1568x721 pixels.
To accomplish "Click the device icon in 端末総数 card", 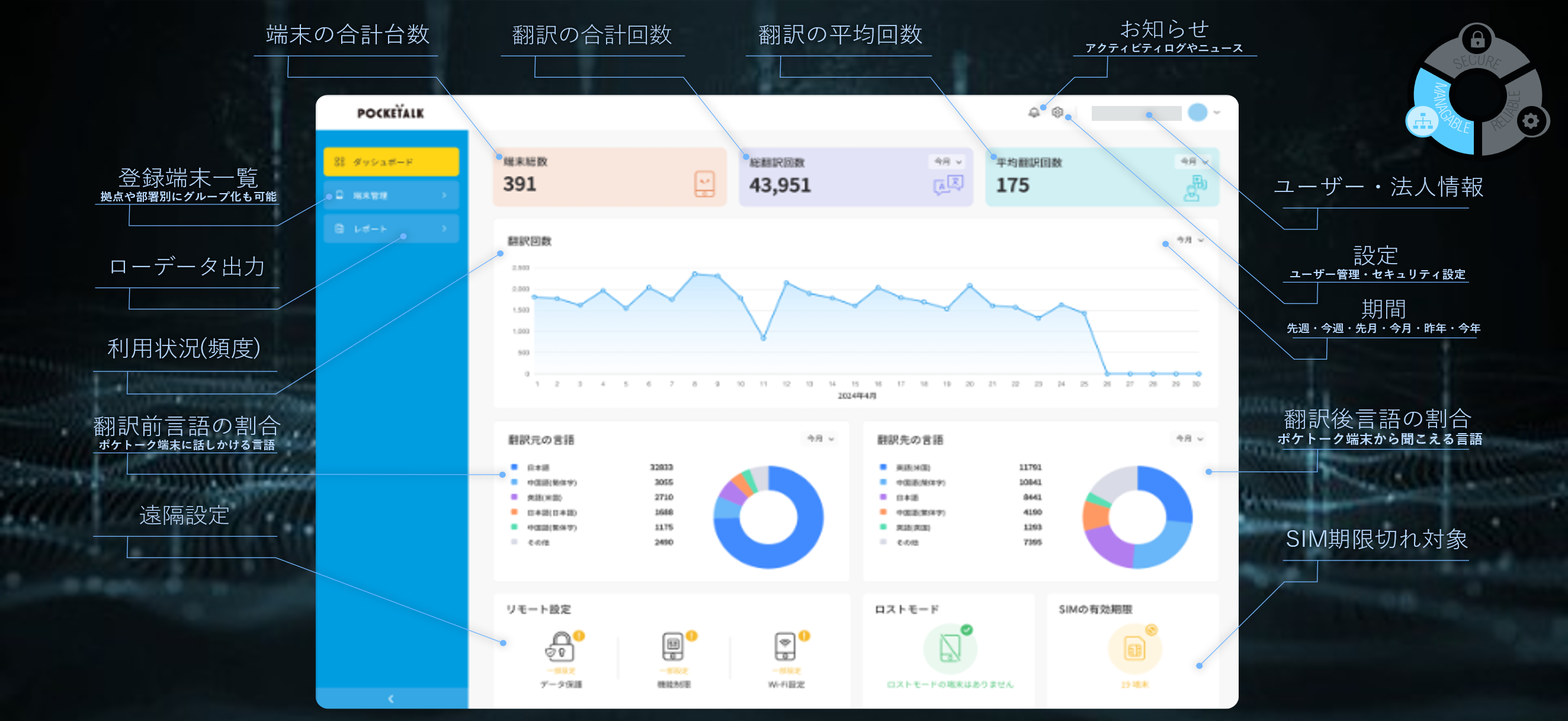I will click(x=704, y=183).
